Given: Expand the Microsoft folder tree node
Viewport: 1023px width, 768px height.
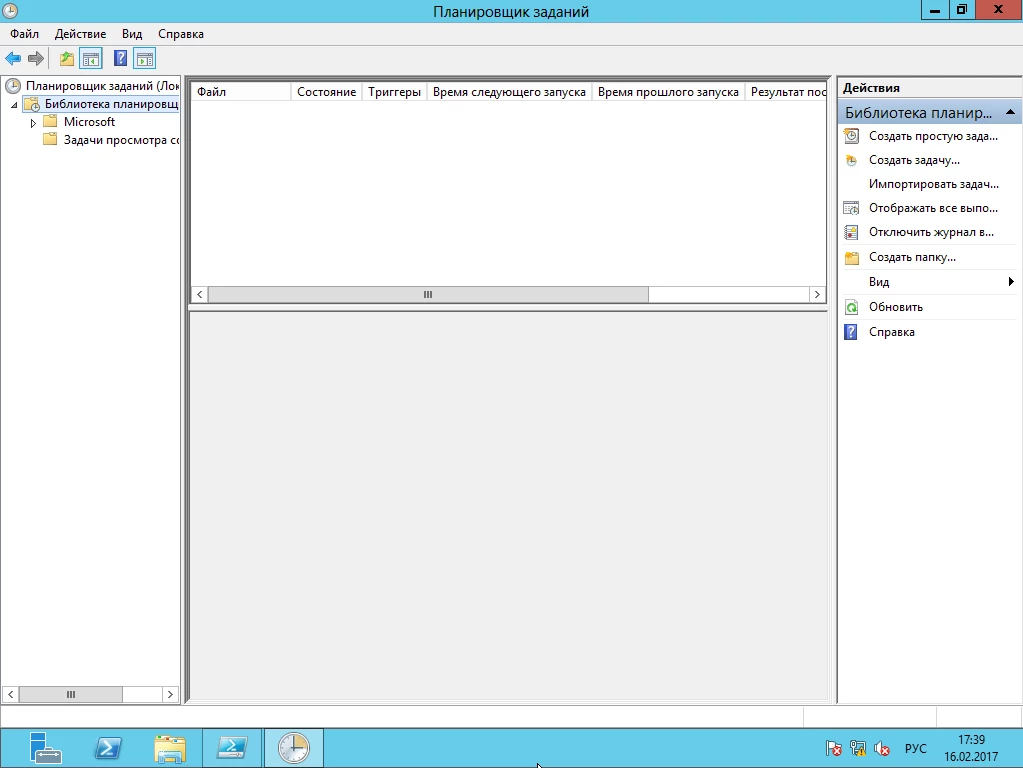Looking at the screenshot, I should [33, 123].
